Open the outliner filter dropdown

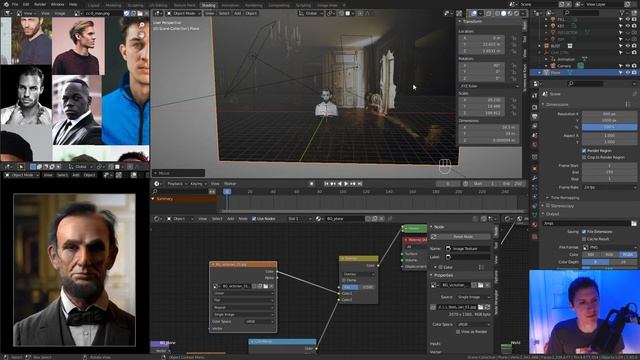(624, 13)
